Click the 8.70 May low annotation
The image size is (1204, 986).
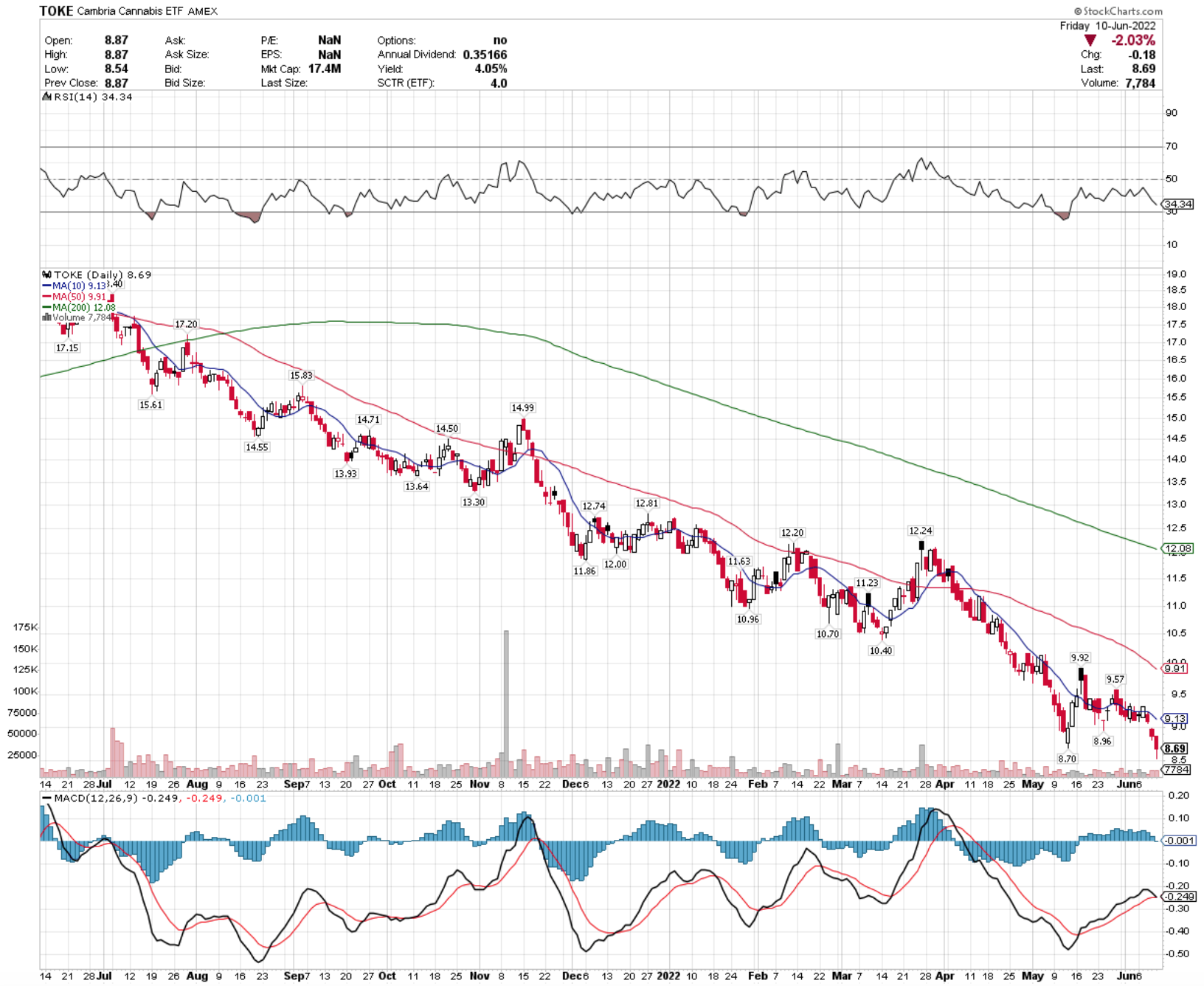click(x=1067, y=758)
